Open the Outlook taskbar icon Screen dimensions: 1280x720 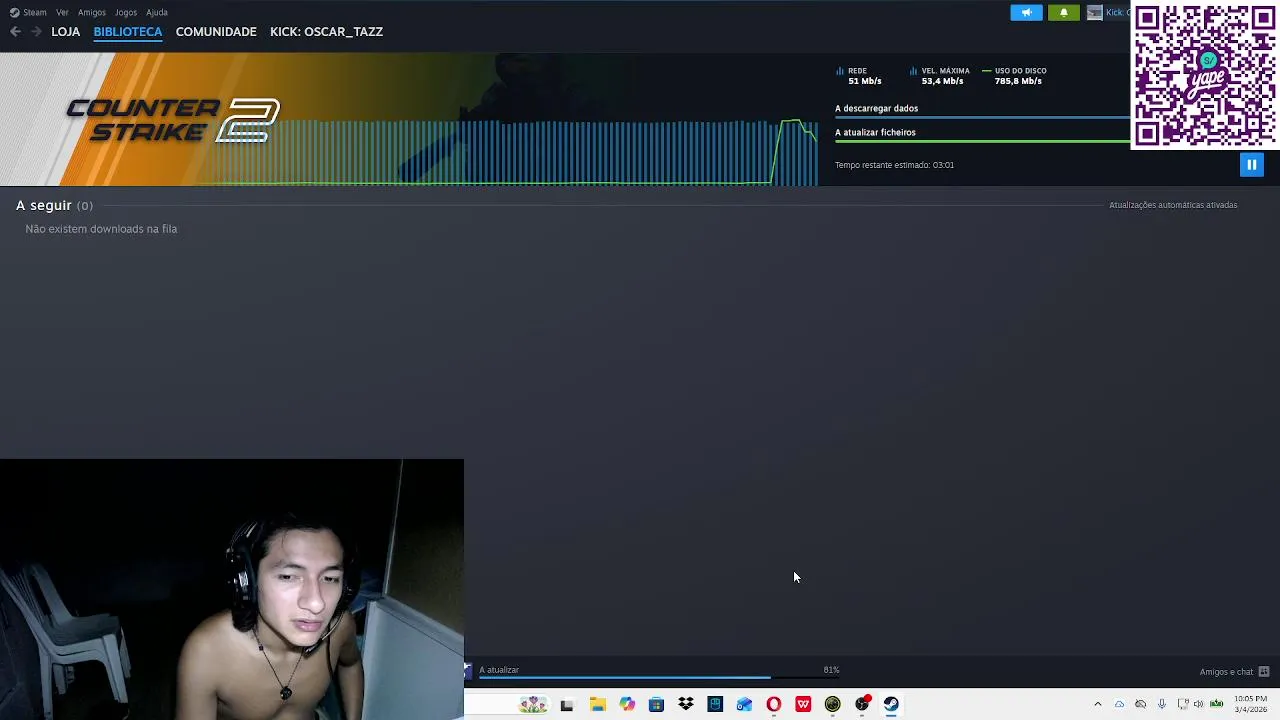[744, 704]
